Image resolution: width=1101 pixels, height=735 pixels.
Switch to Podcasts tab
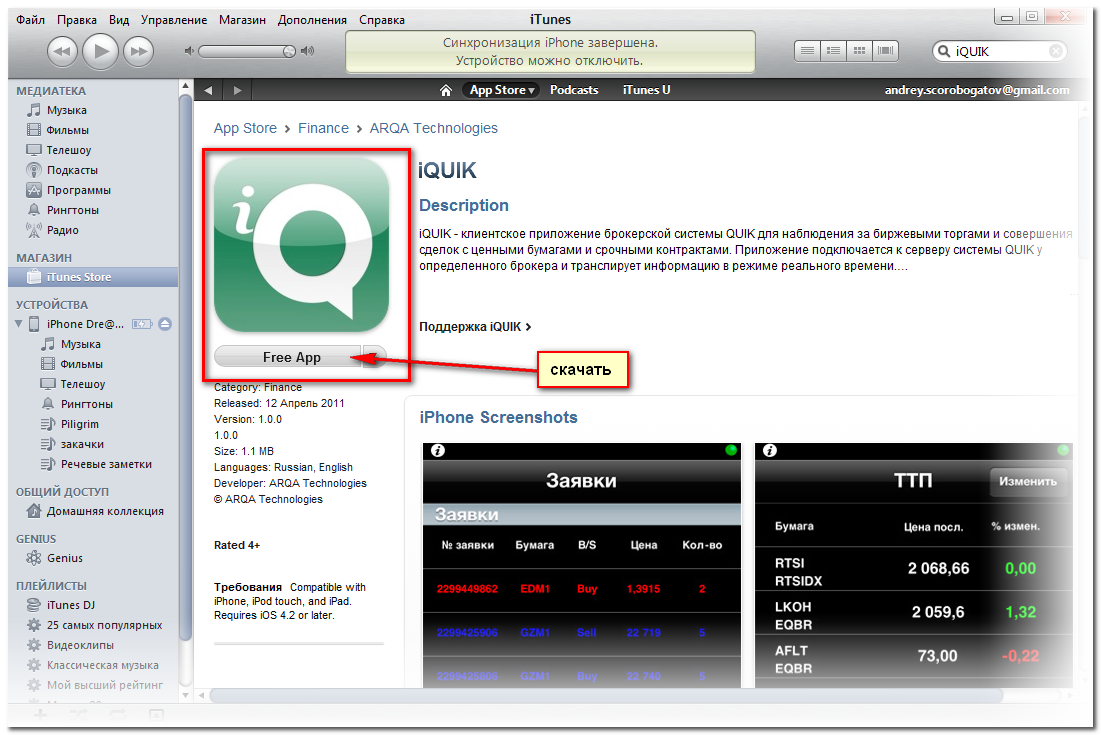coord(574,90)
